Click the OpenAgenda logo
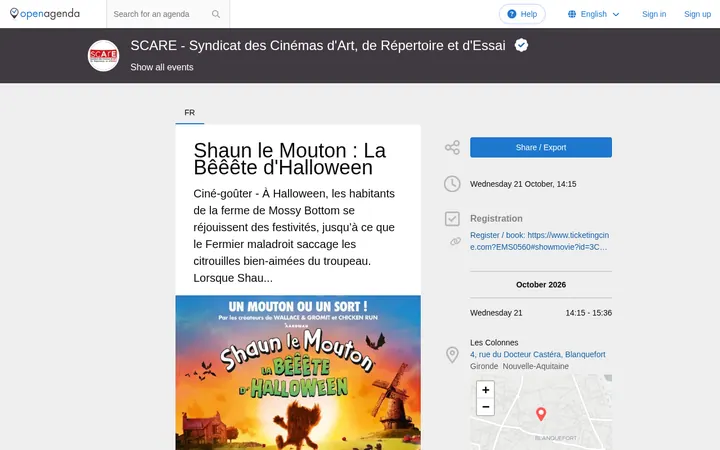The width and height of the screenshot is (720, 450). (45, 14)
